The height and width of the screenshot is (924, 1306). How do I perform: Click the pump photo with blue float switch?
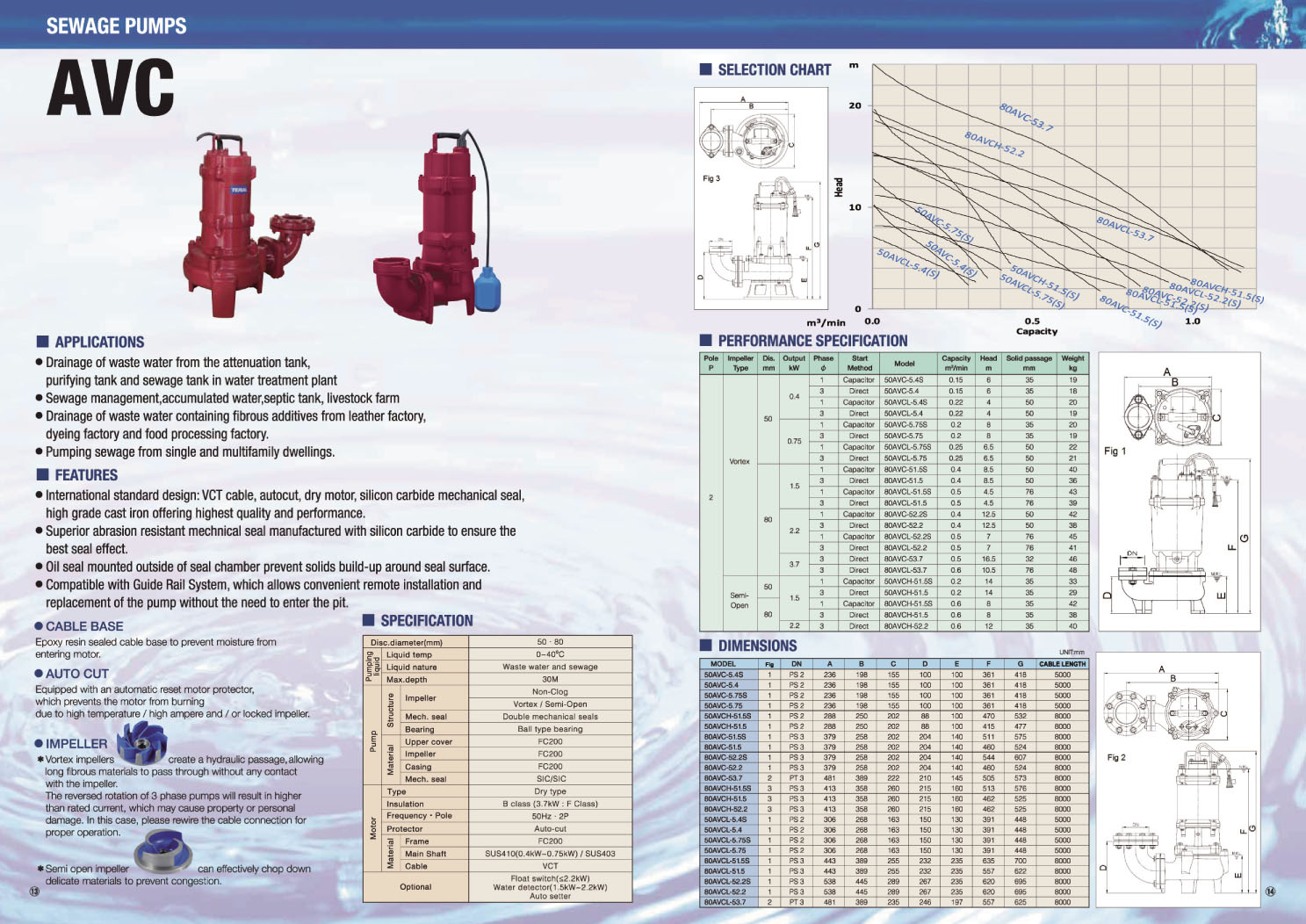pos(437,228)
